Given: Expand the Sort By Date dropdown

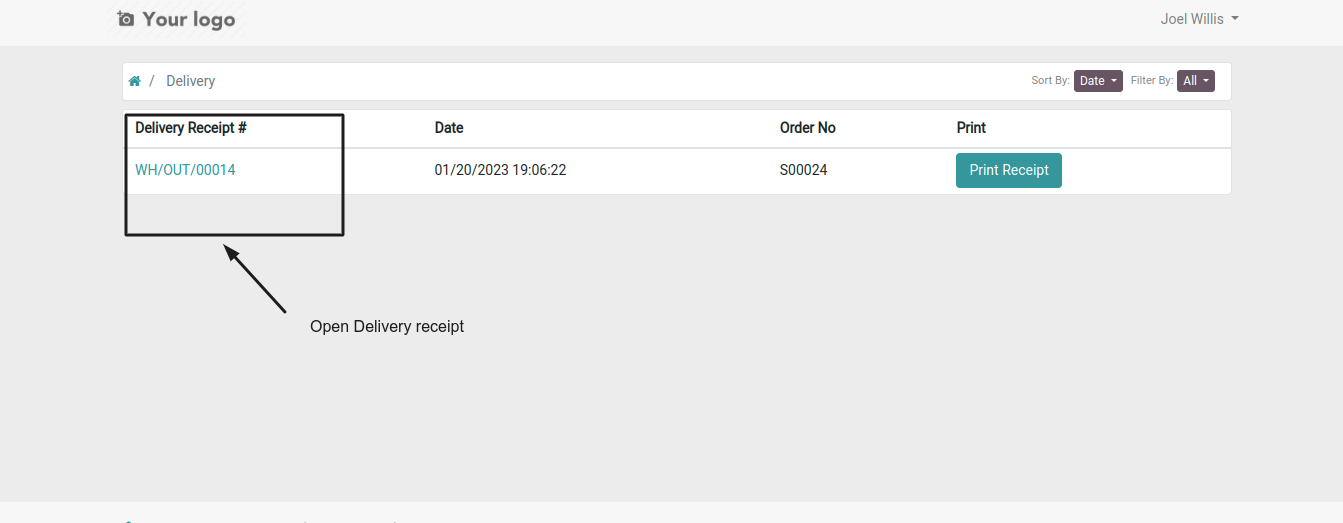Looking at the screenshot, I should (x=1098, y=81).
